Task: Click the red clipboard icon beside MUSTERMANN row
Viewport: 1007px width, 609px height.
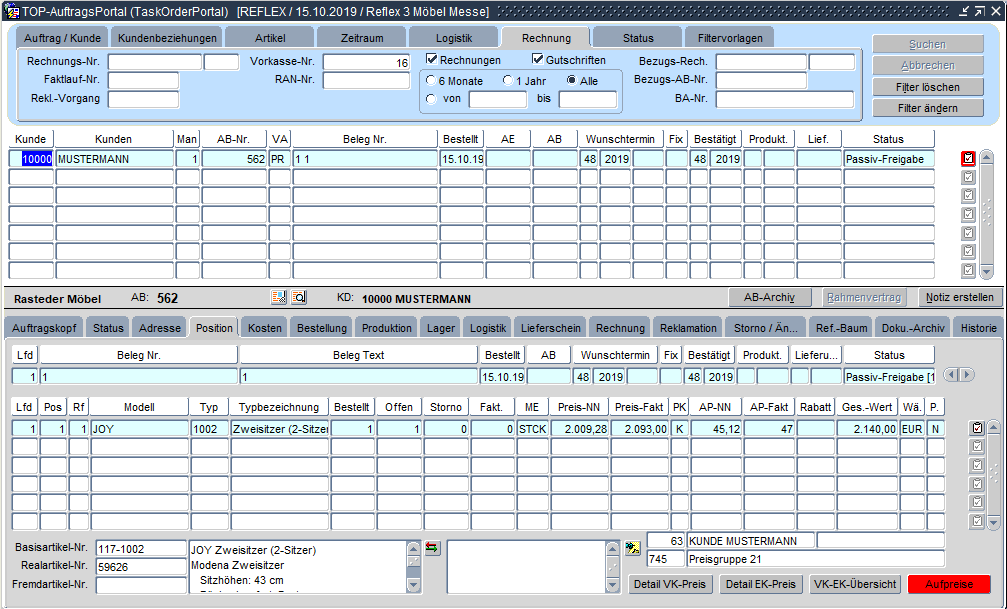Action: coord(968,158)
